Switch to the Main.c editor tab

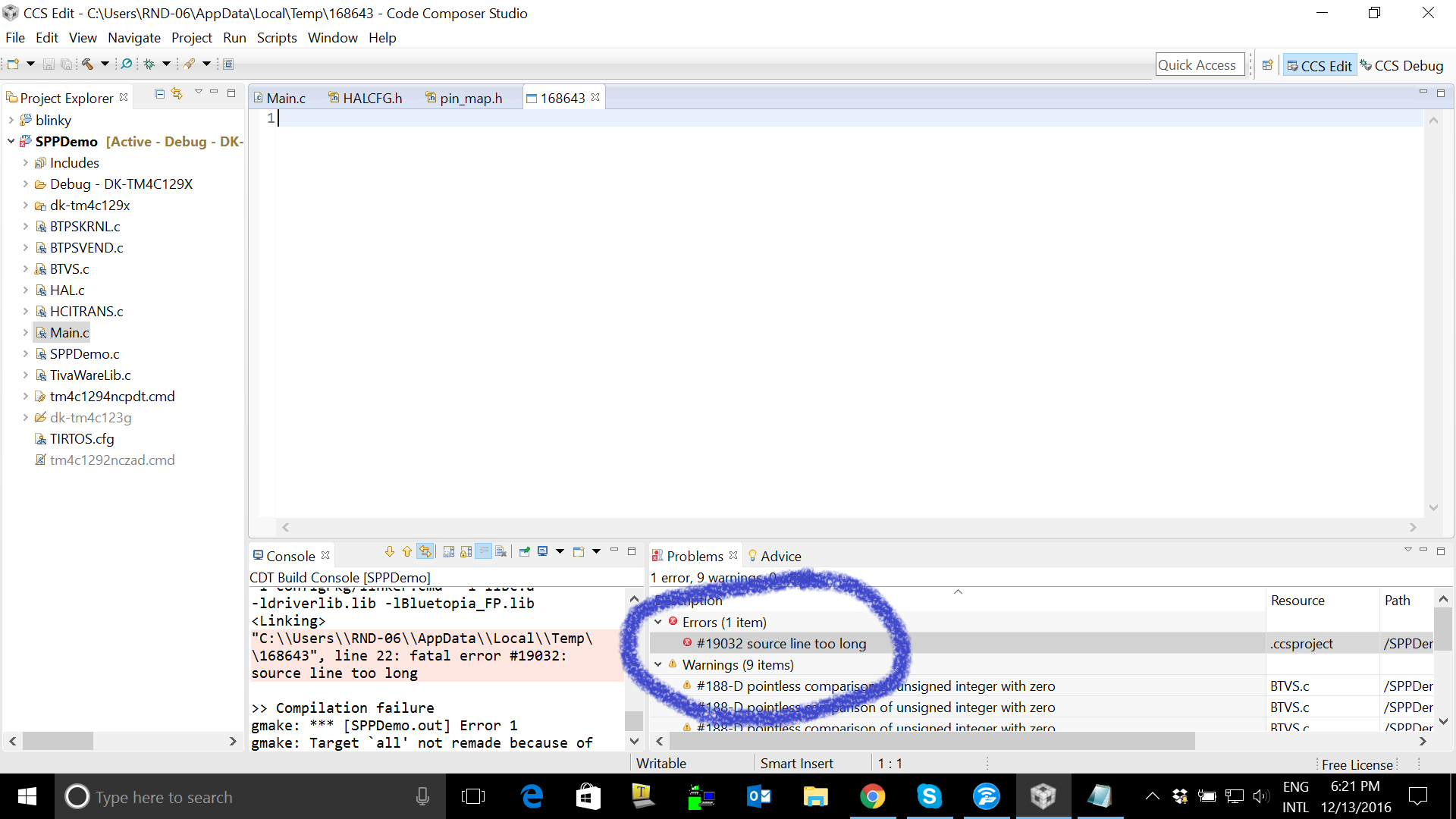click(280, 98)
